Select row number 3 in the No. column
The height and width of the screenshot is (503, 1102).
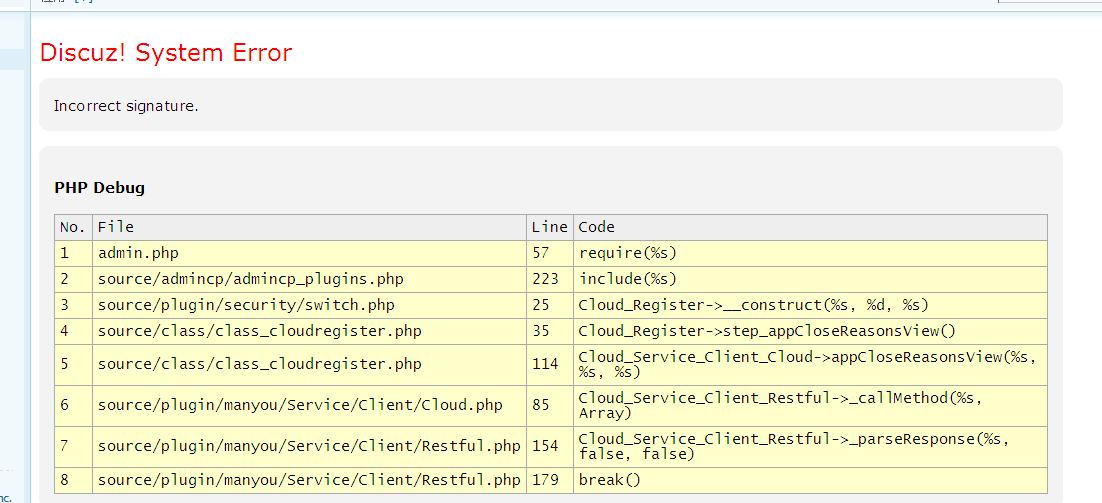[73, 305]
